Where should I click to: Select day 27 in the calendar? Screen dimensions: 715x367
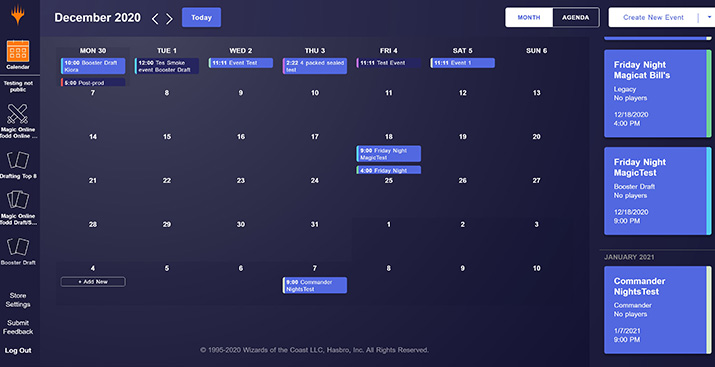536,181
